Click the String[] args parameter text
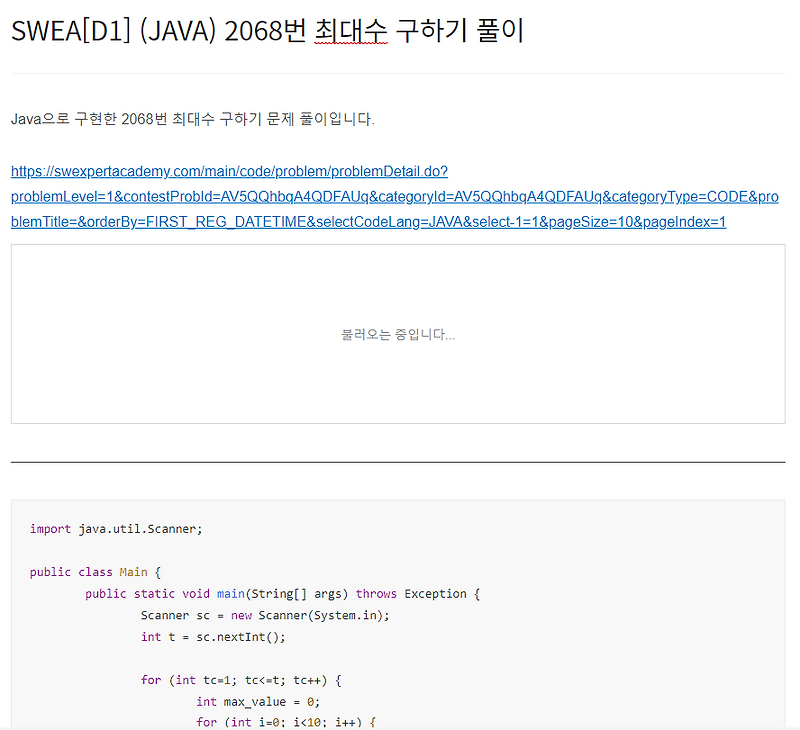 (290, 593)
